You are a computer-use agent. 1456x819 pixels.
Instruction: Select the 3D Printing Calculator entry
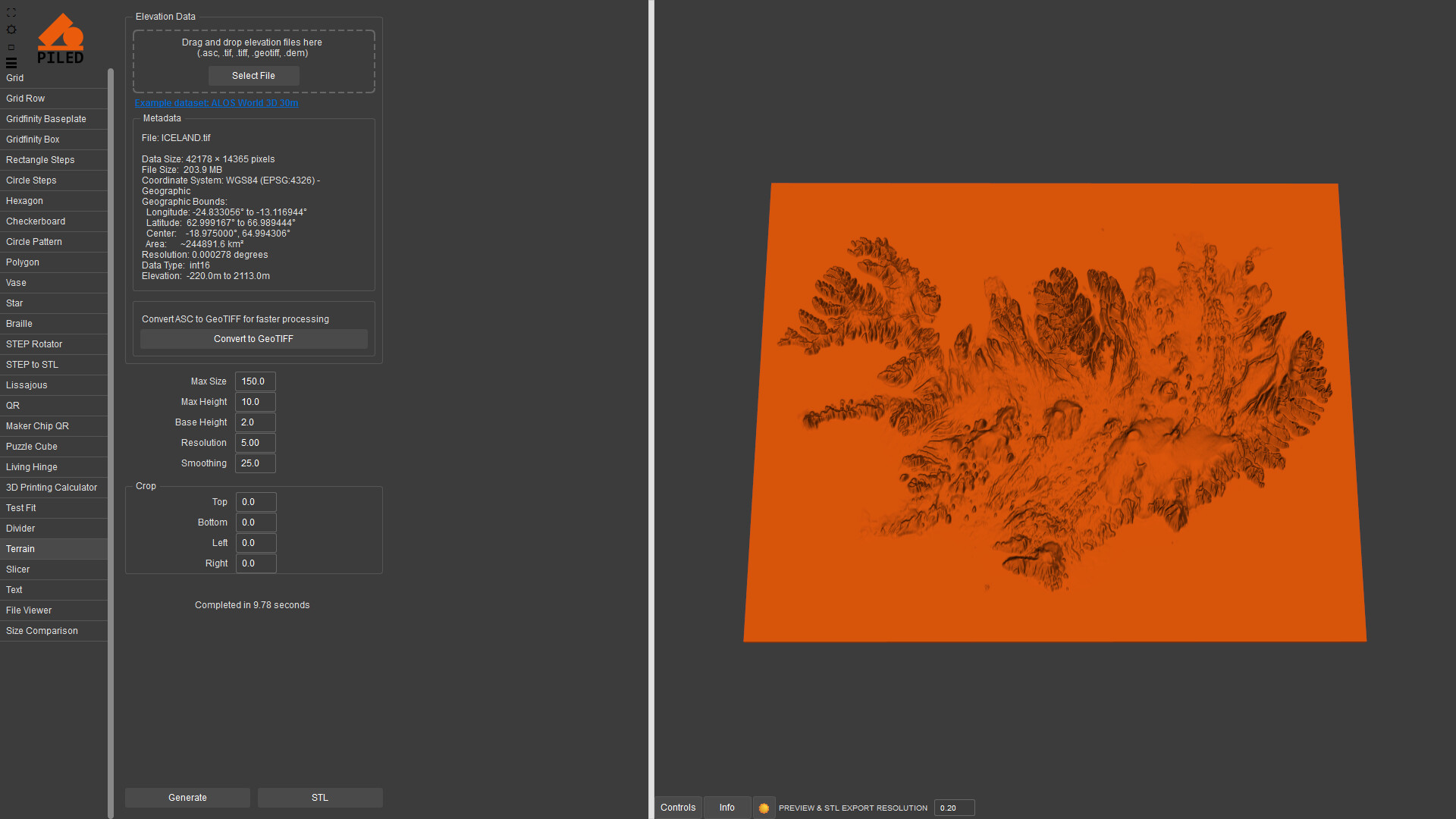52,488
